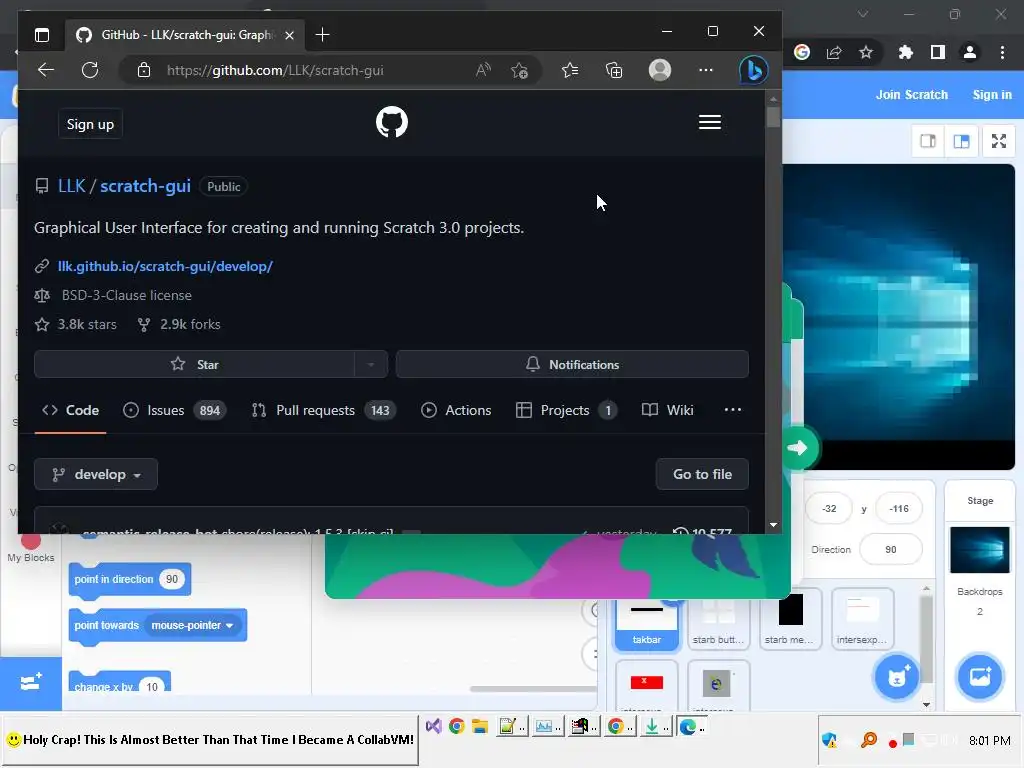Image resolution: width=1024 pixels, height=768 pixels.
Task: Click the Chrome share icon
Action: coord(834,52)
